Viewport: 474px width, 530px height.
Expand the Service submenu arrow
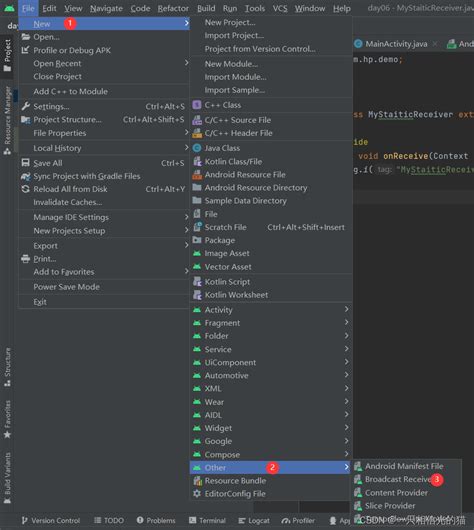(346, 349)
